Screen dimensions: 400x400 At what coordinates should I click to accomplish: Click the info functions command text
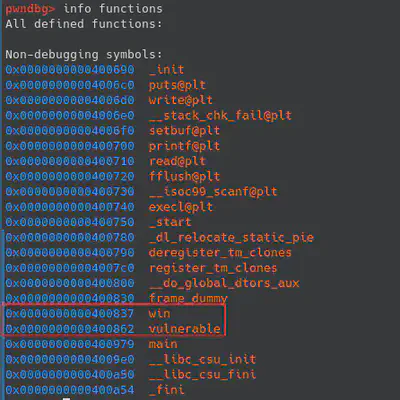(113, 8)
